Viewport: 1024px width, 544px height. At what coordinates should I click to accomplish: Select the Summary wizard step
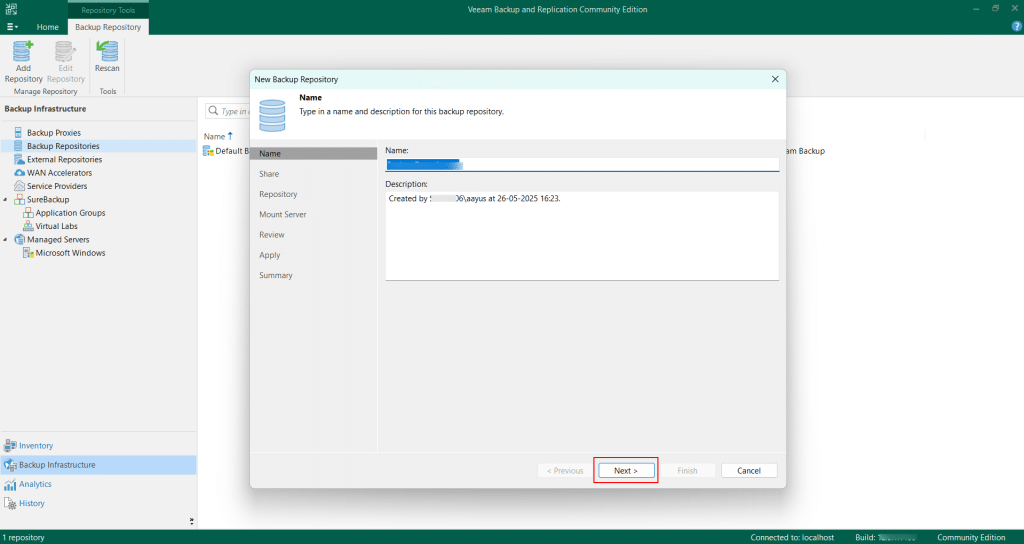pos(276,276)
